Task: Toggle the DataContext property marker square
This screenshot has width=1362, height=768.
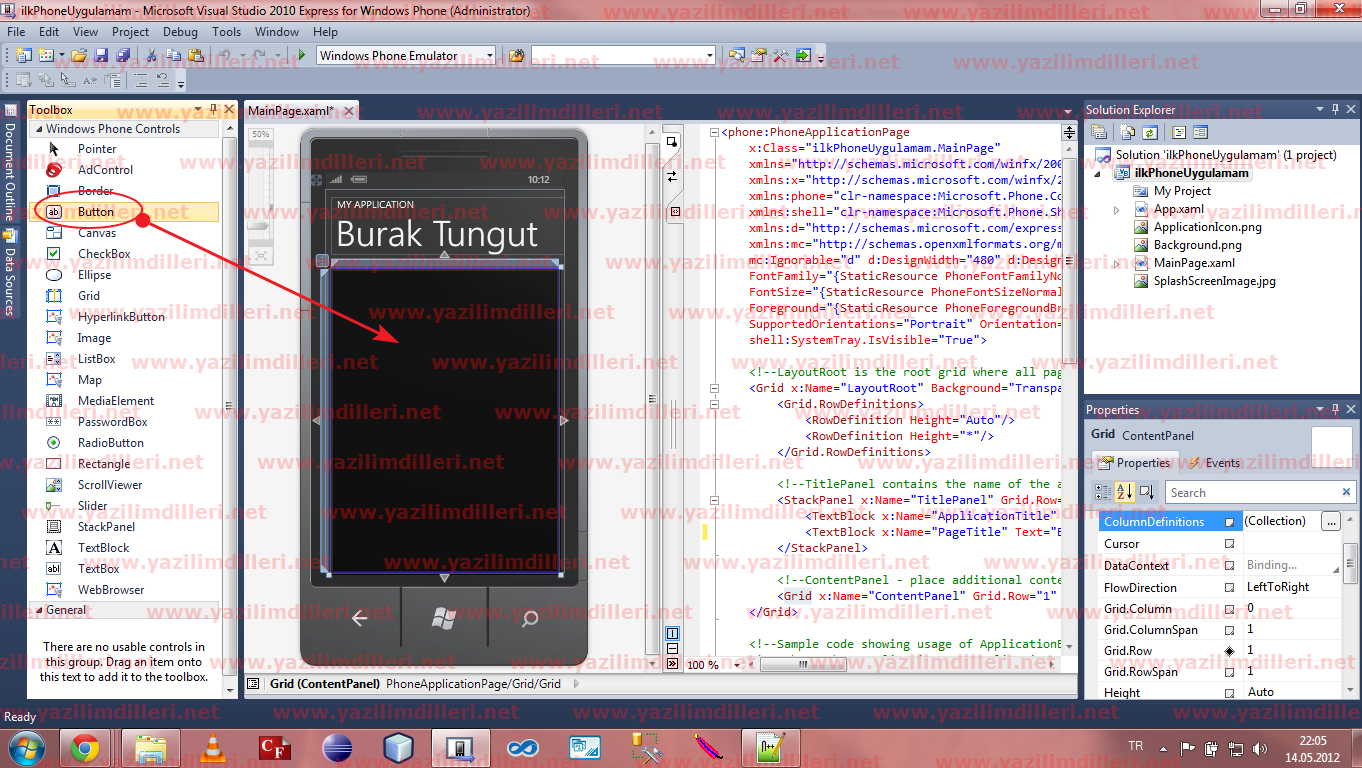Action: point(1229,566)
